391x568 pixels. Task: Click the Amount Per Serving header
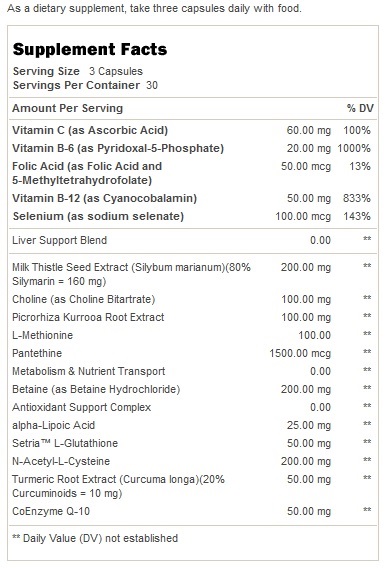pos(67,108)
